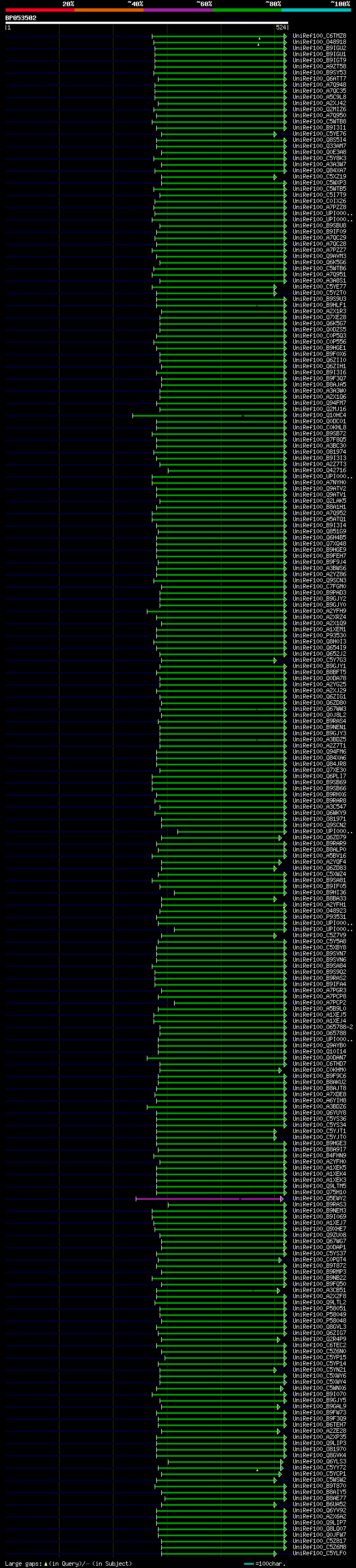
Task: Click the UniRef100_B9FEH7 label
Action: point(319,556)
